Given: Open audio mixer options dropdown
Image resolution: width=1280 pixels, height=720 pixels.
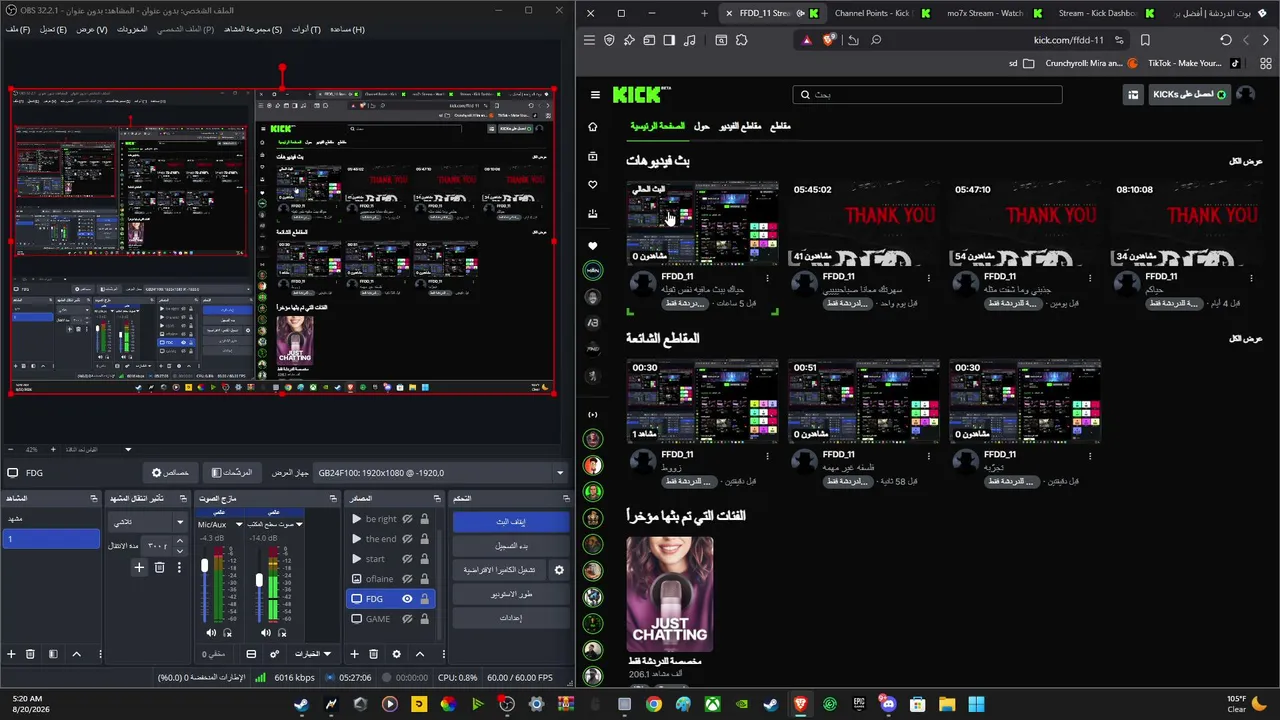Looking at the screenshot, I should 311,654.
